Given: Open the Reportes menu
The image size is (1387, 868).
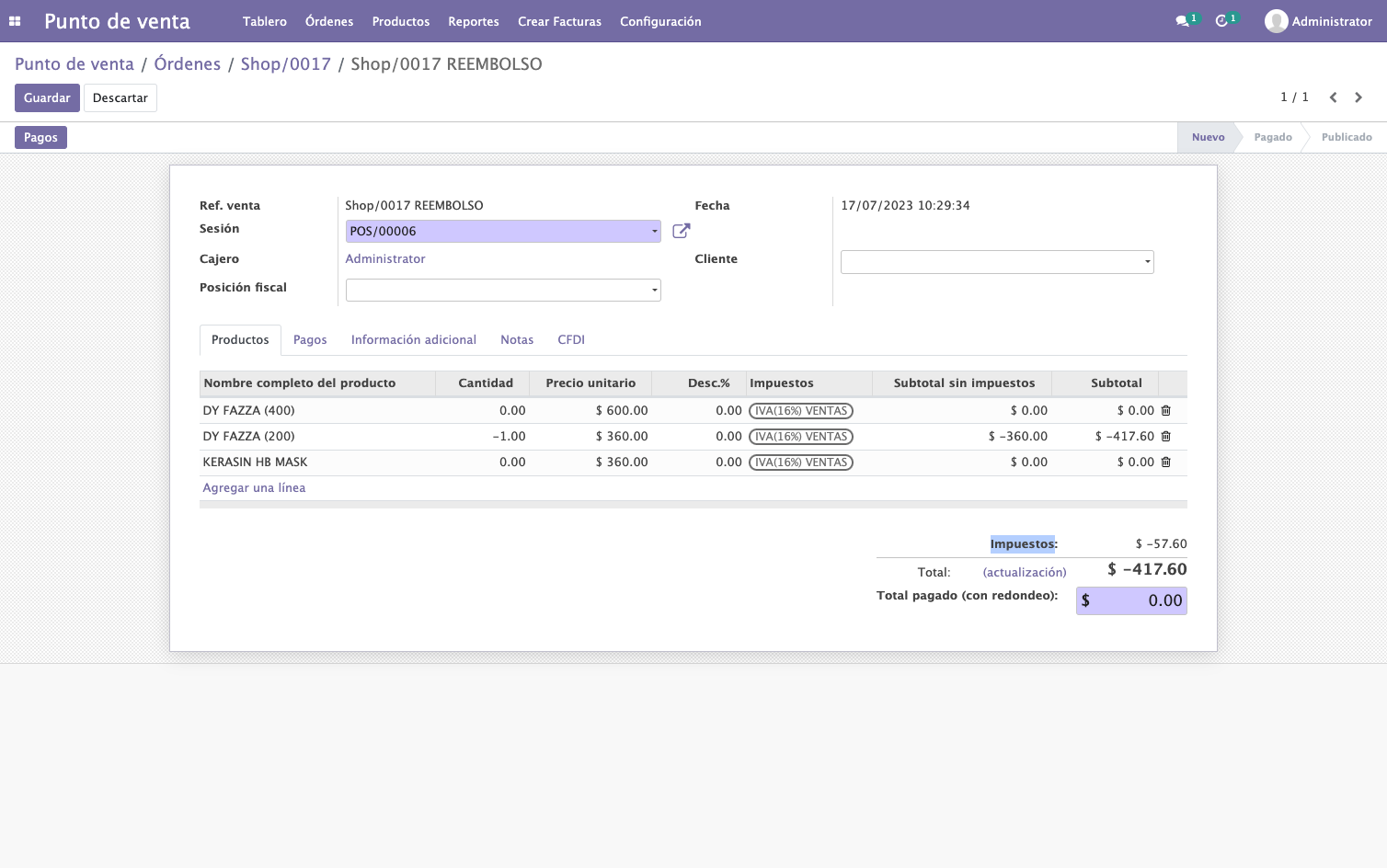Looking at the screenshot, I should tap(474, 21).
